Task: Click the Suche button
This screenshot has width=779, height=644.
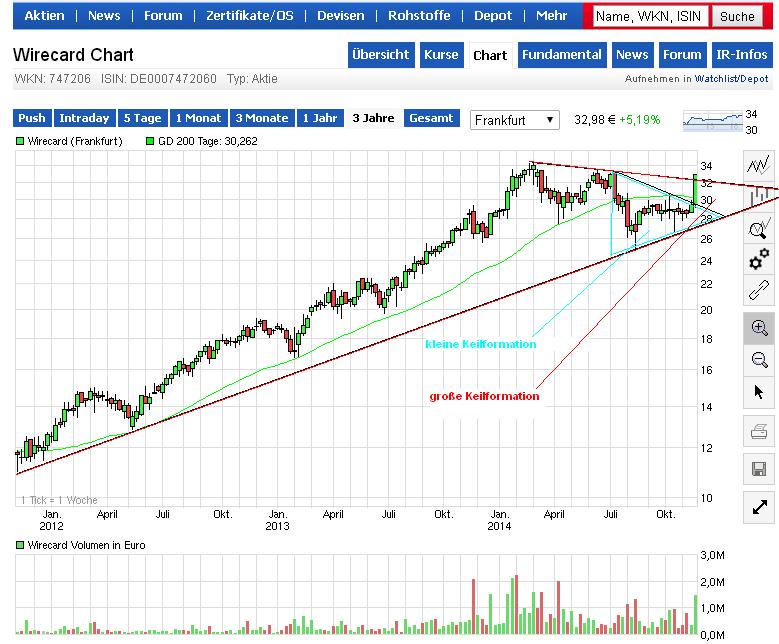Action: pos(737,16)
